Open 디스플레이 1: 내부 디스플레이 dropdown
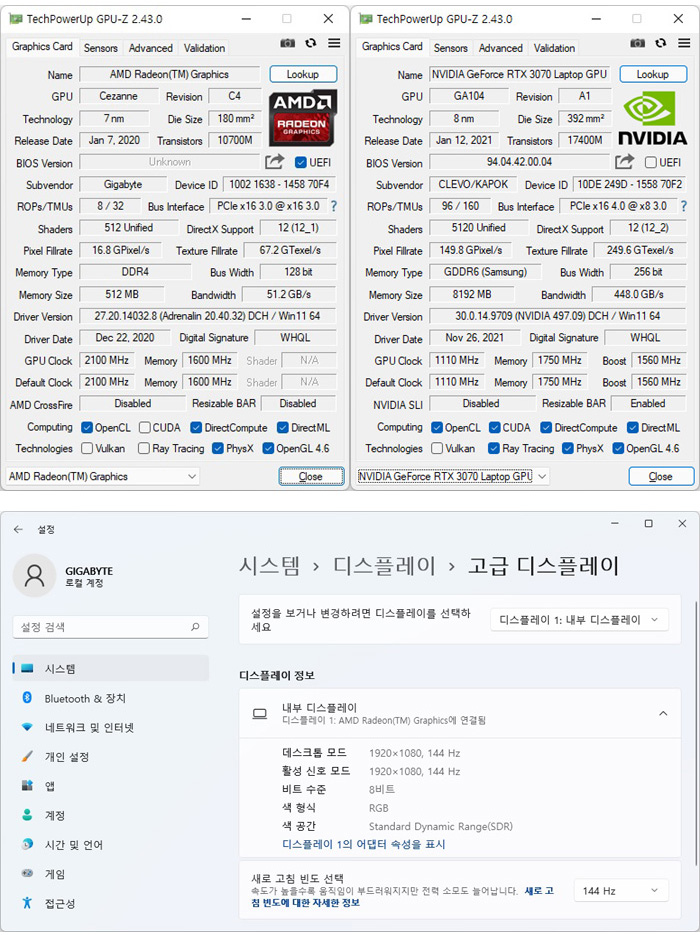 coord(579,620)
